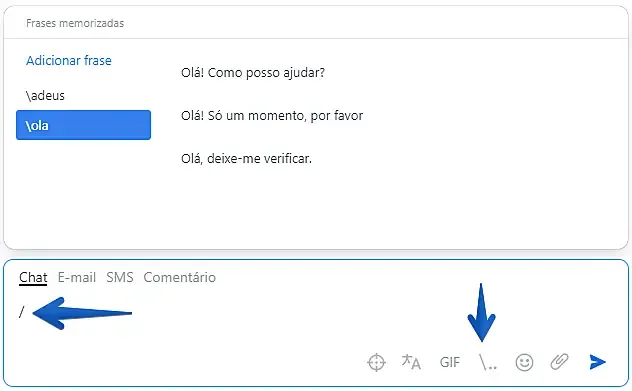Viewport: 632px width, 391px height.
Task: Choose phrase "Olá, deixe-me verificar."
Action: 246,158
